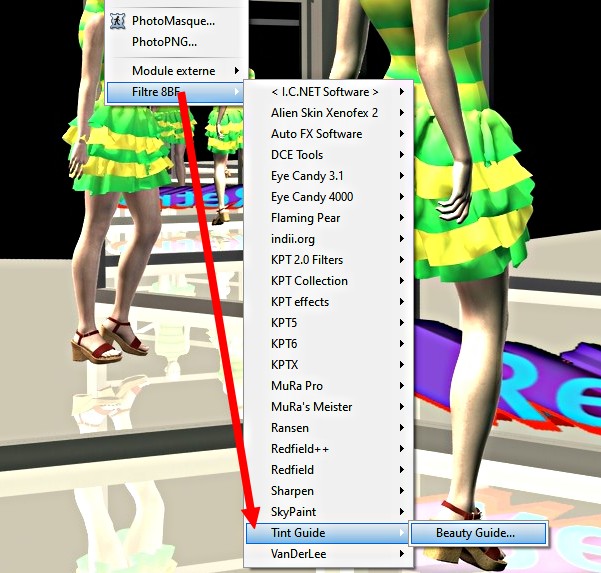Open the indii.org submenu
The width and height of the screenshot is (601, 573).
pyautogui.click(x=328, y=239)
